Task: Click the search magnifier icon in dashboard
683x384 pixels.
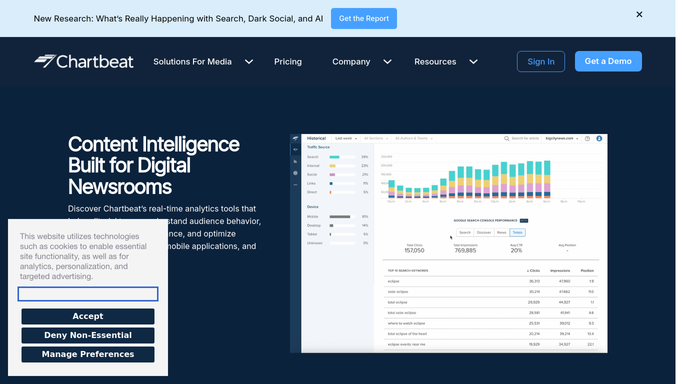Action: pos(507,138)
